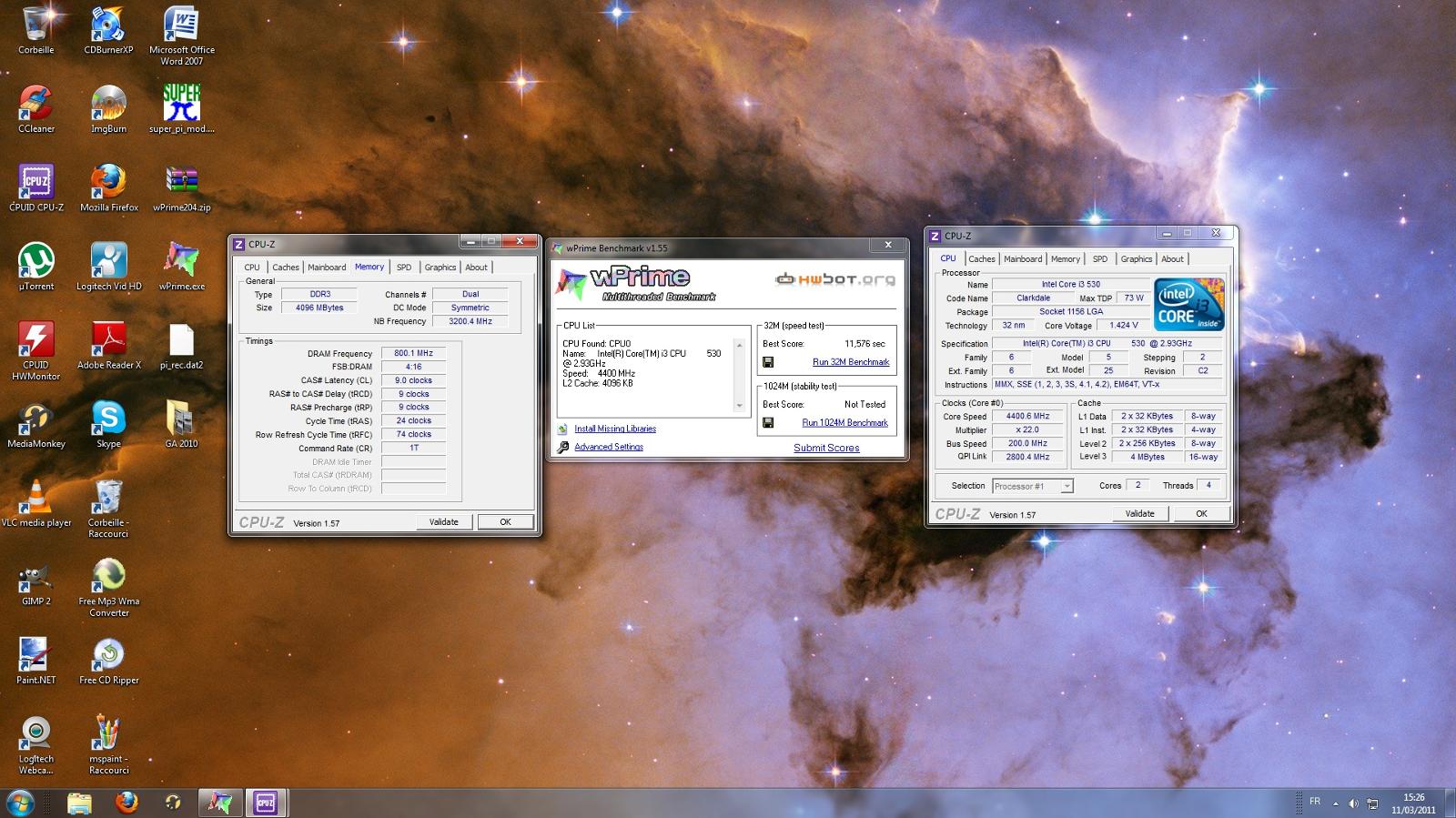
Task: Launch Free CD Ripper shortcut
Action: coord(108,661)
